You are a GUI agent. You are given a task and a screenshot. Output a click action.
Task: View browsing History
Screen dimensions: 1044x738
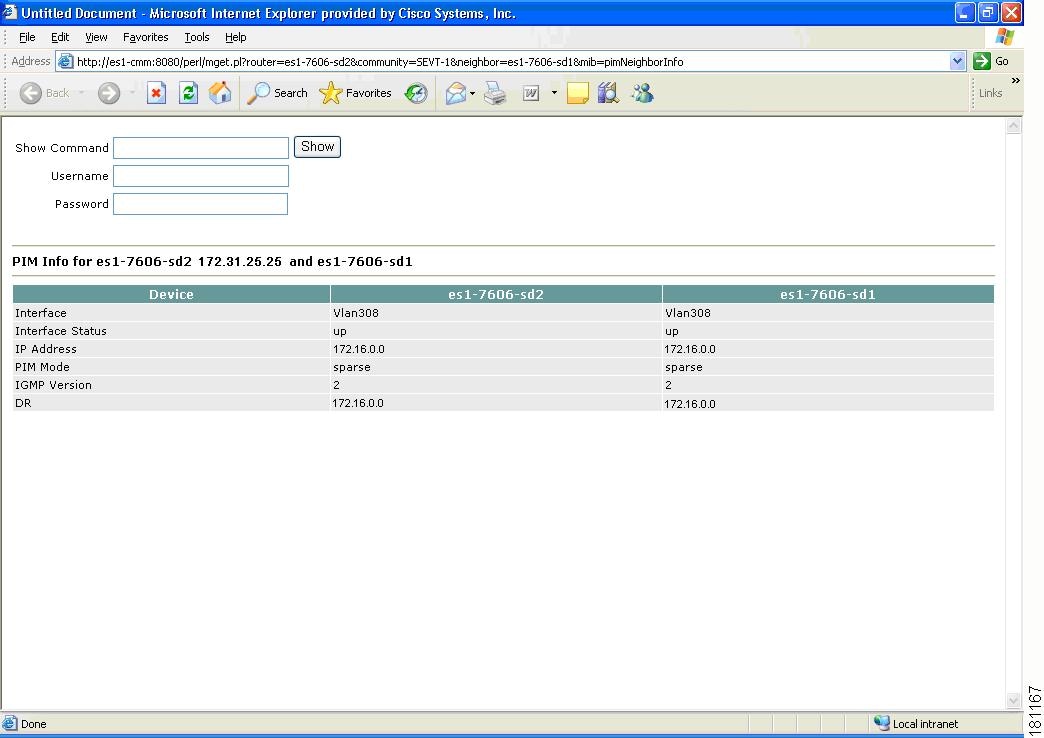tap(415, 92)
